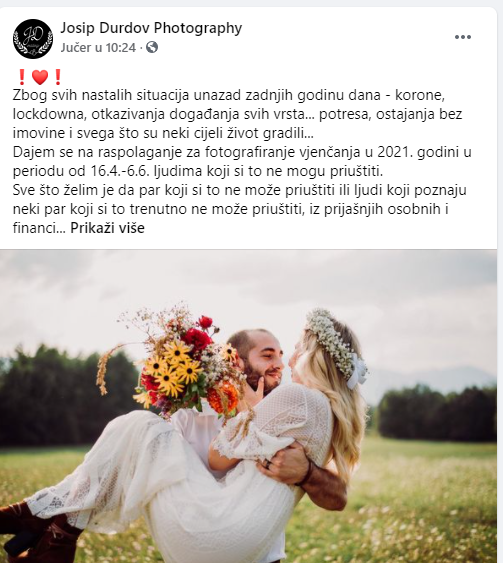Click the second red exclamation mark emoji
Viewport: 503px width, 563px height.
point(58,77)
